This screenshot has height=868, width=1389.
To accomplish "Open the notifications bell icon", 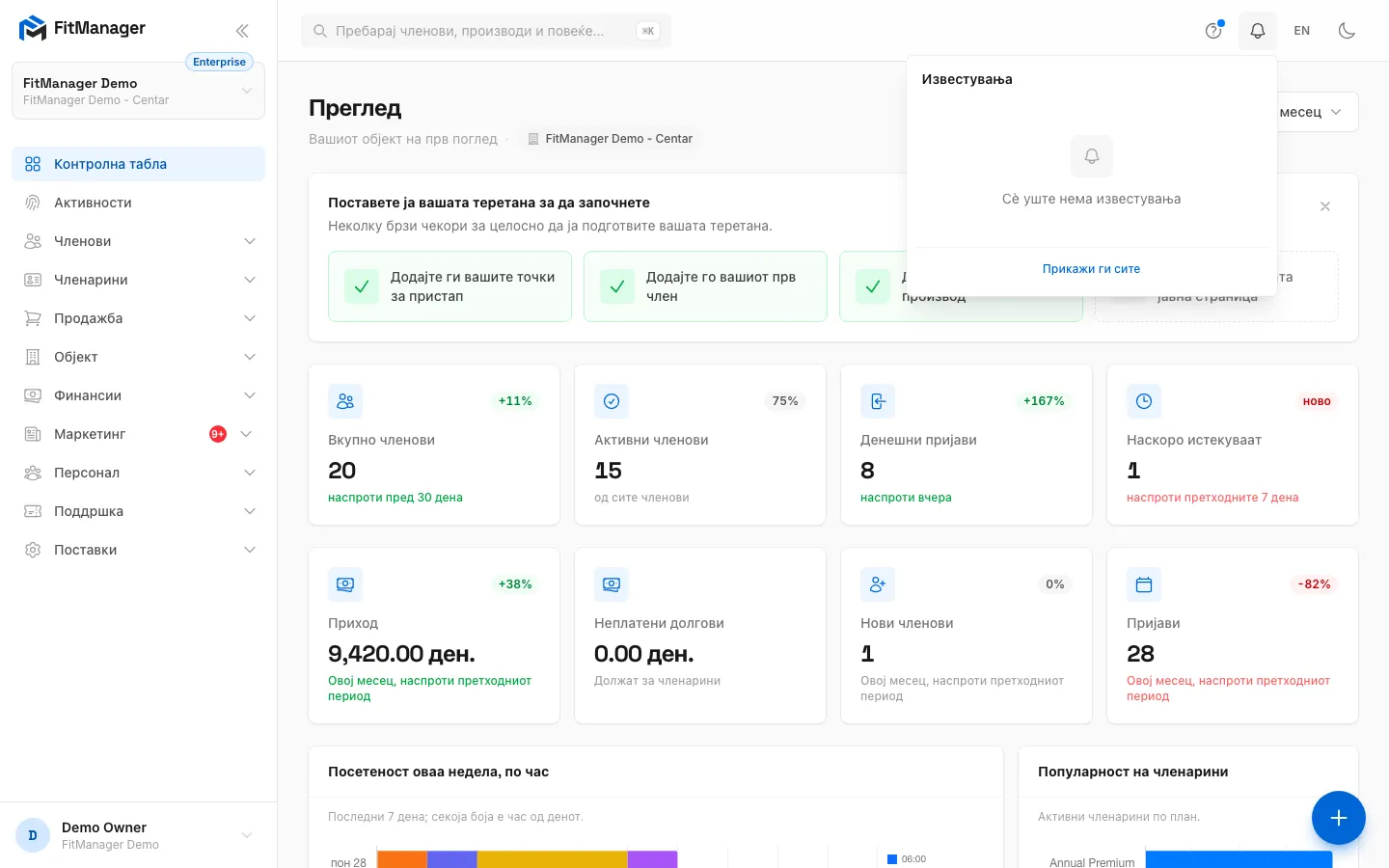I will click(1258, 31).
